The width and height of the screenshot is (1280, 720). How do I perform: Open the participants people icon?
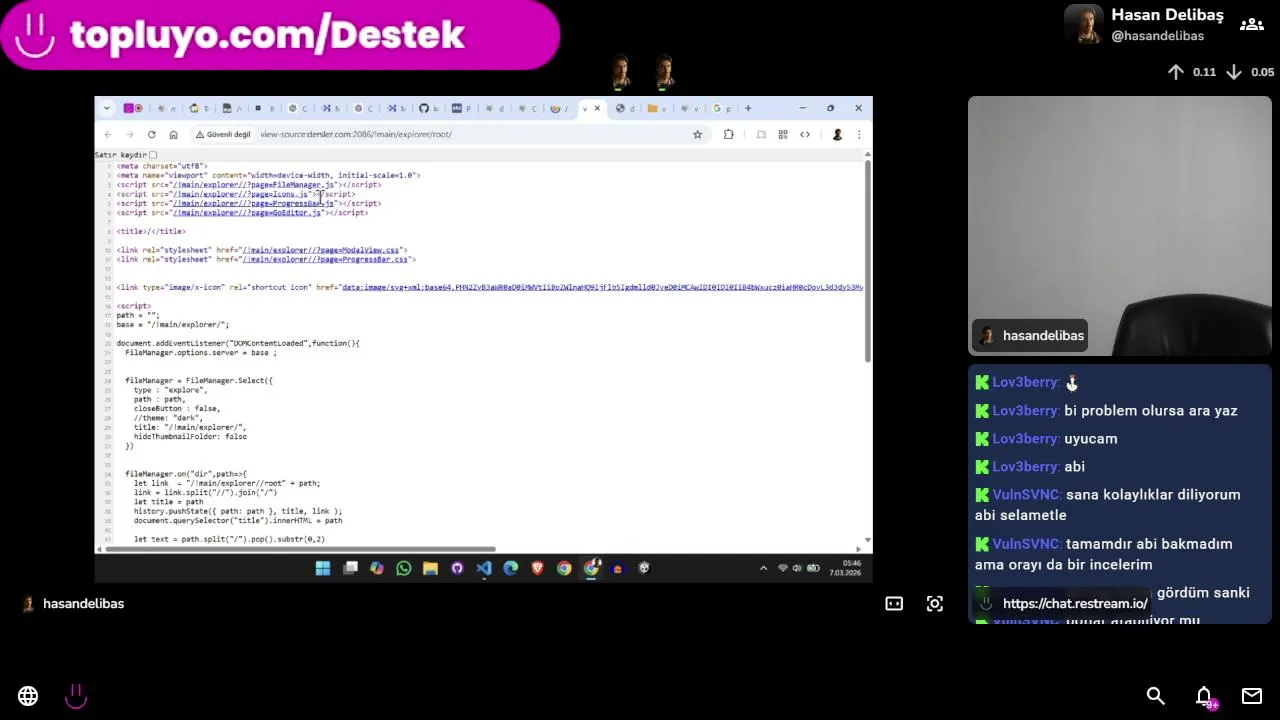[x=1252, y=24]
